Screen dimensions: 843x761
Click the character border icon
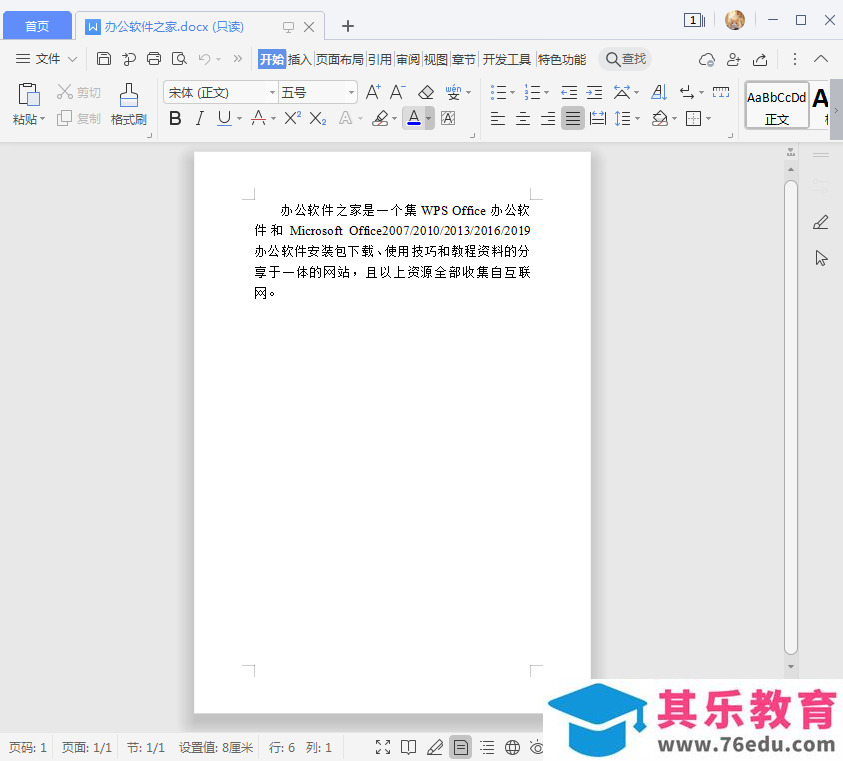click(x=448, y=118)
